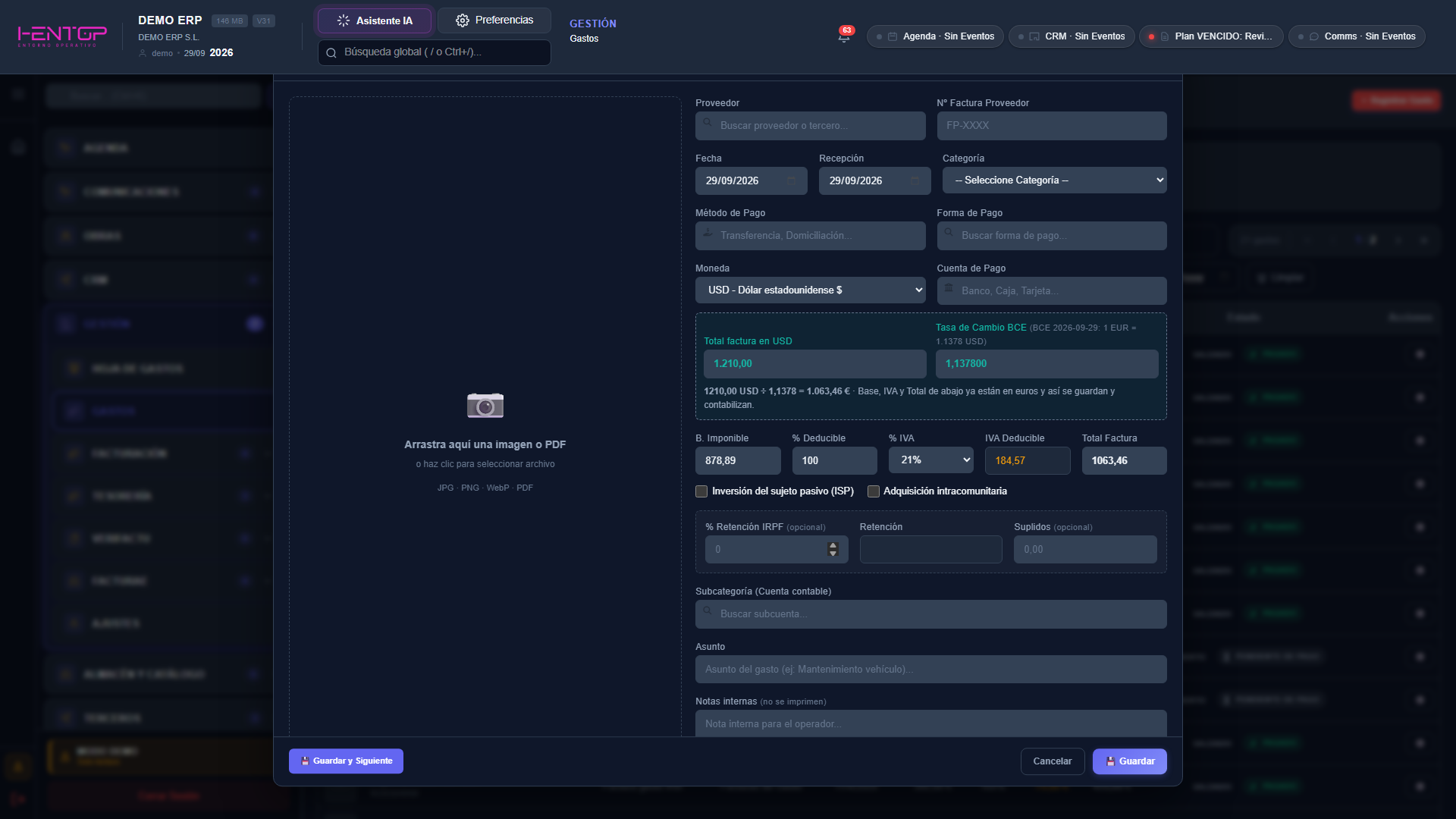The image size is (1456, 819).
Task: Open Plan VENCIDO notice
Action: (1212, 36)
